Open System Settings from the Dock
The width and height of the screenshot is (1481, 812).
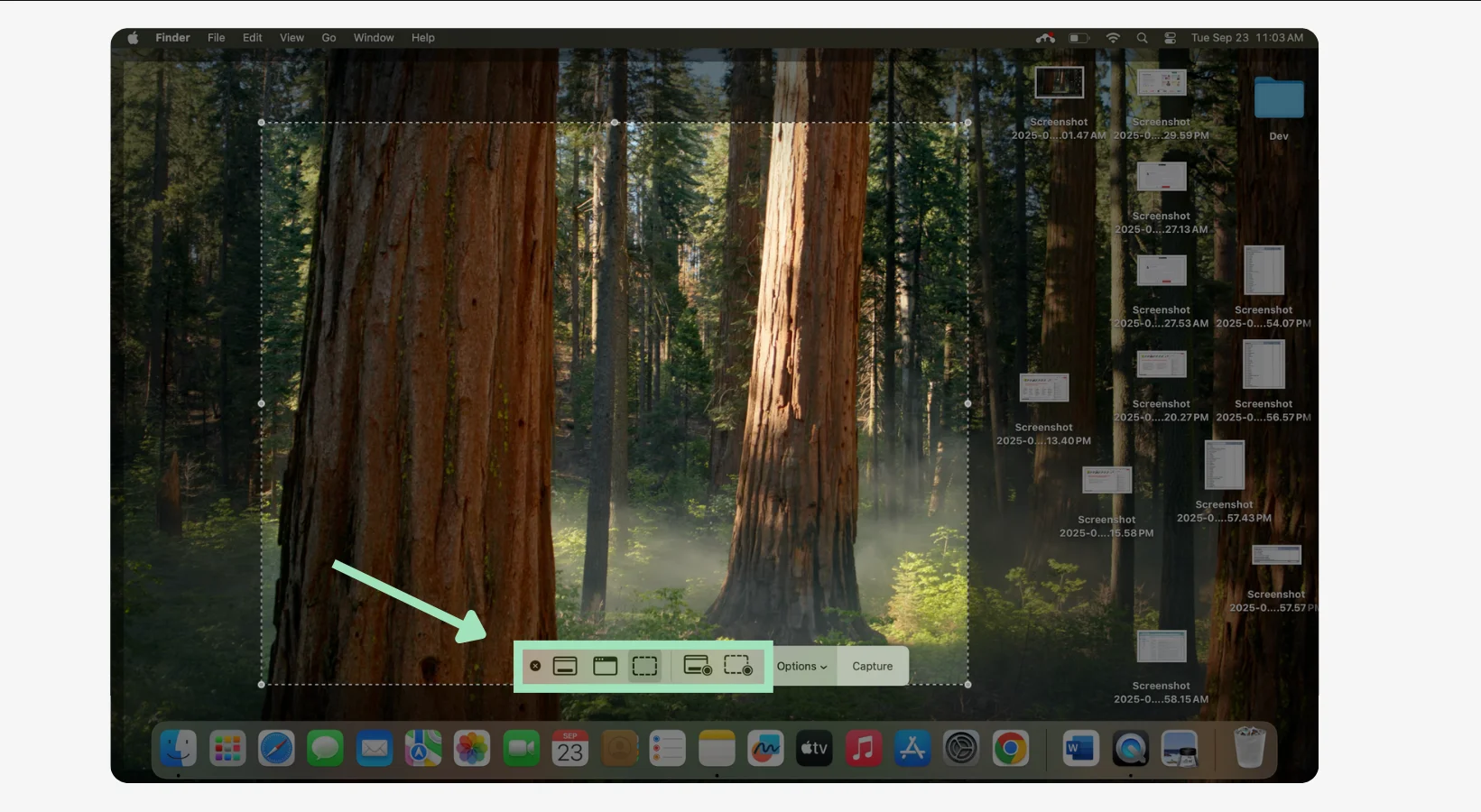[961, 748]
